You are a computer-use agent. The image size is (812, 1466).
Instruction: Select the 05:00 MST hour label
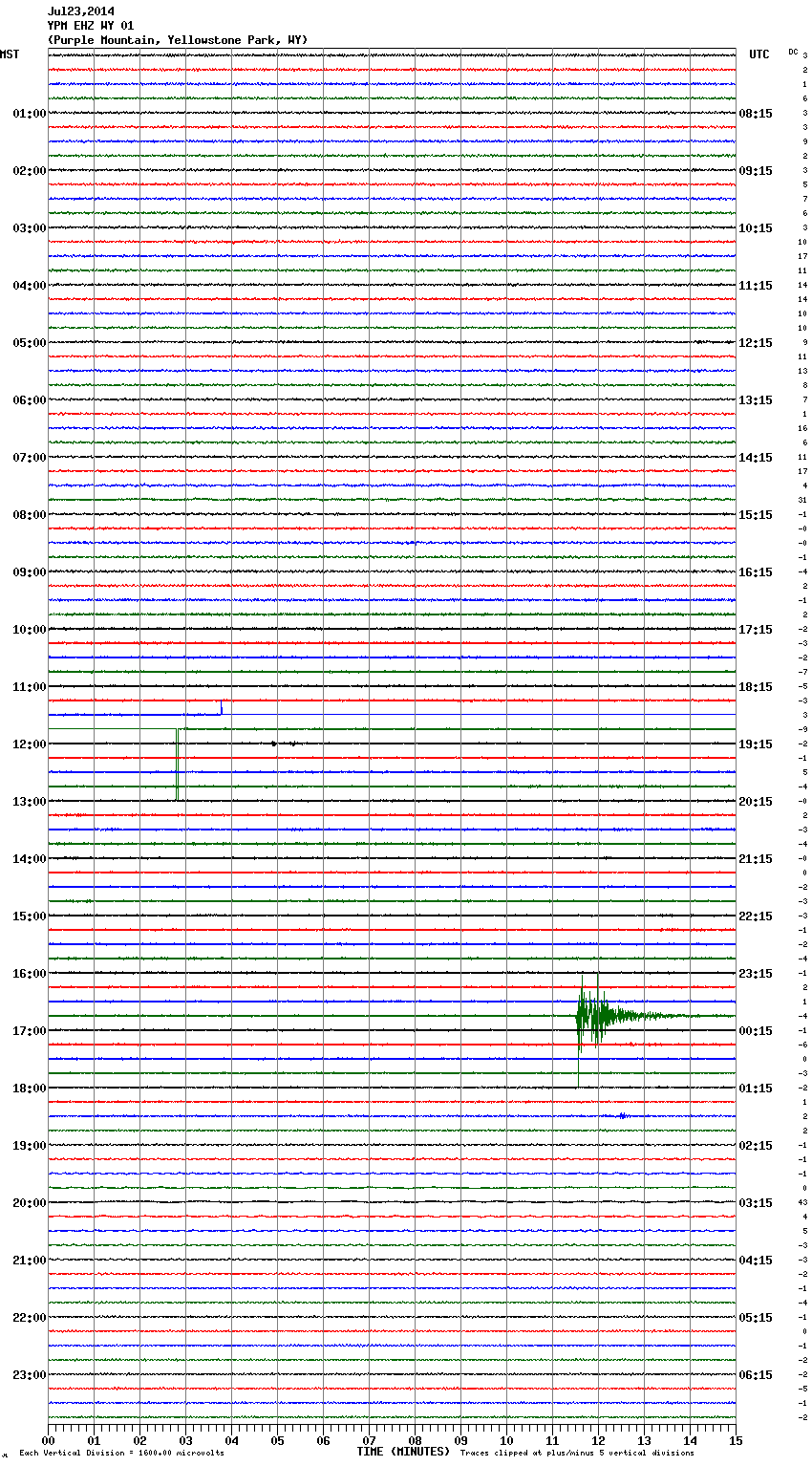pyautogui.click(x=29, y=343)
